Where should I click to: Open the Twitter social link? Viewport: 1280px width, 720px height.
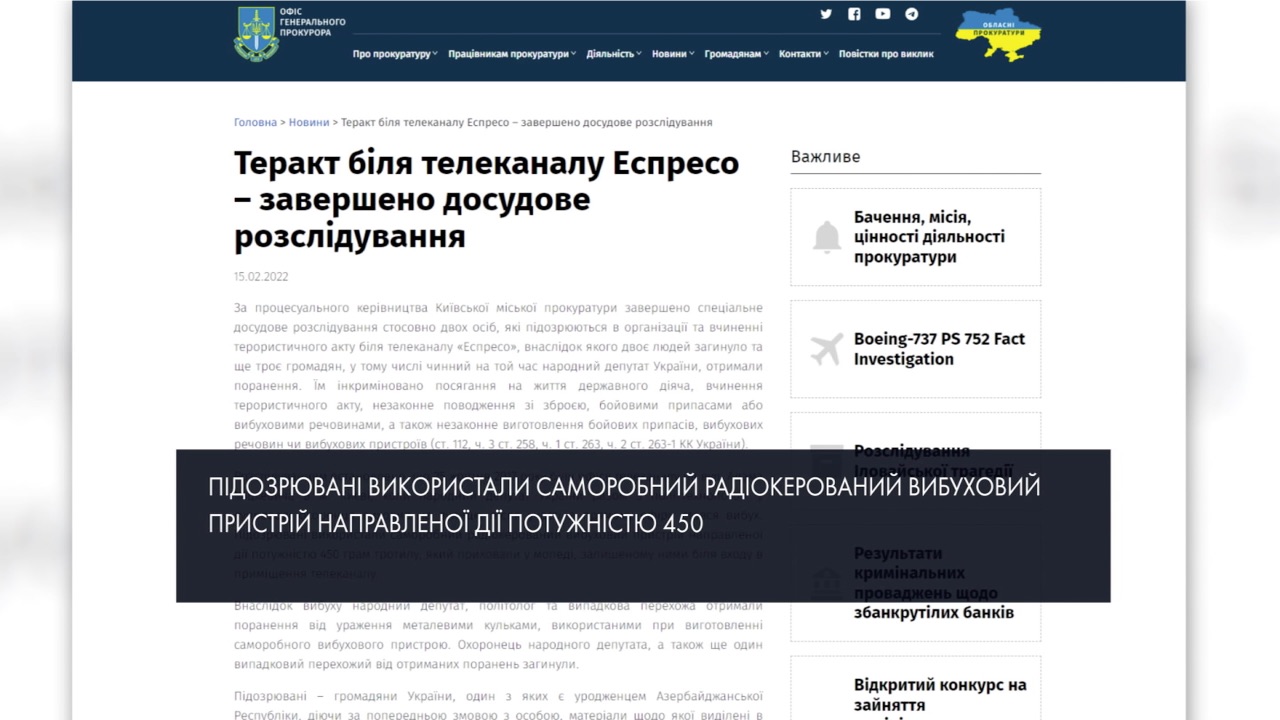(826, 14)
